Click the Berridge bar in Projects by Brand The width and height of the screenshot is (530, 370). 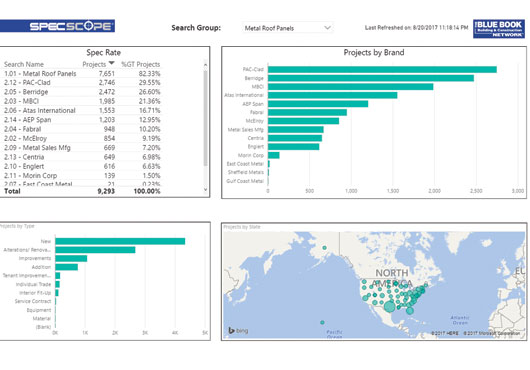point(371,78)
